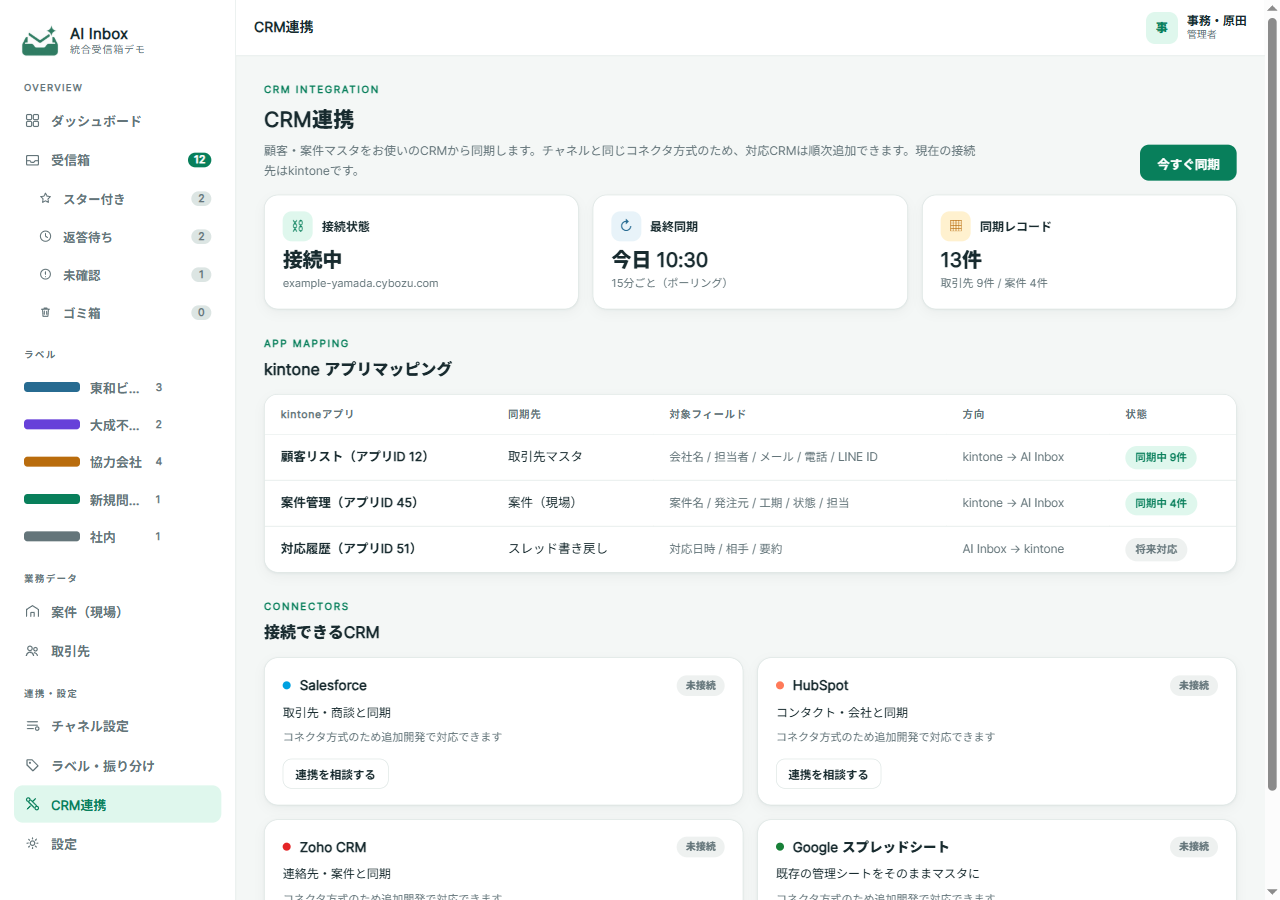Open 設定 in the sidebar

[x=118, y=844]
